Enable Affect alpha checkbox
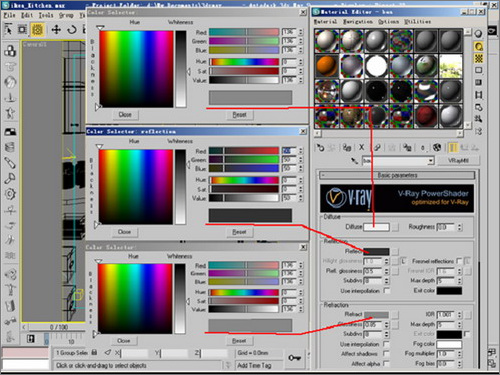 click(x=387, y=363)
